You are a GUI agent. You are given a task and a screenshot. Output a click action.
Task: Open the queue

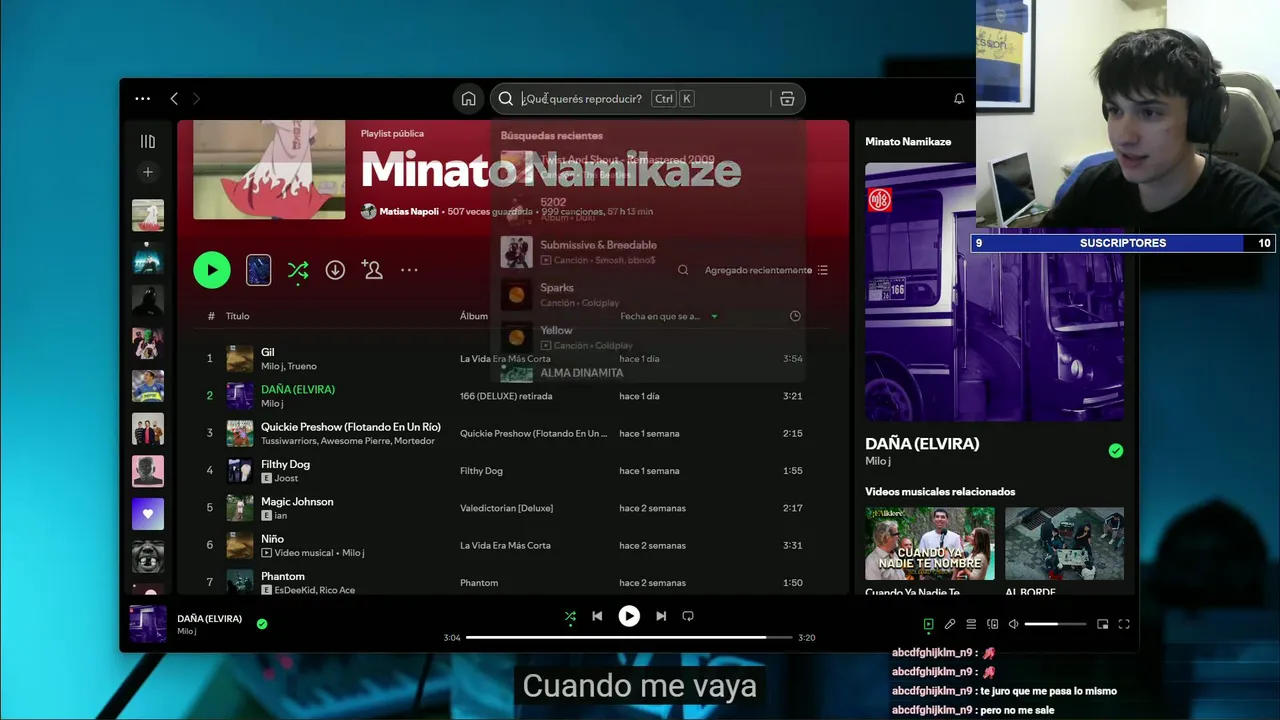971,624
